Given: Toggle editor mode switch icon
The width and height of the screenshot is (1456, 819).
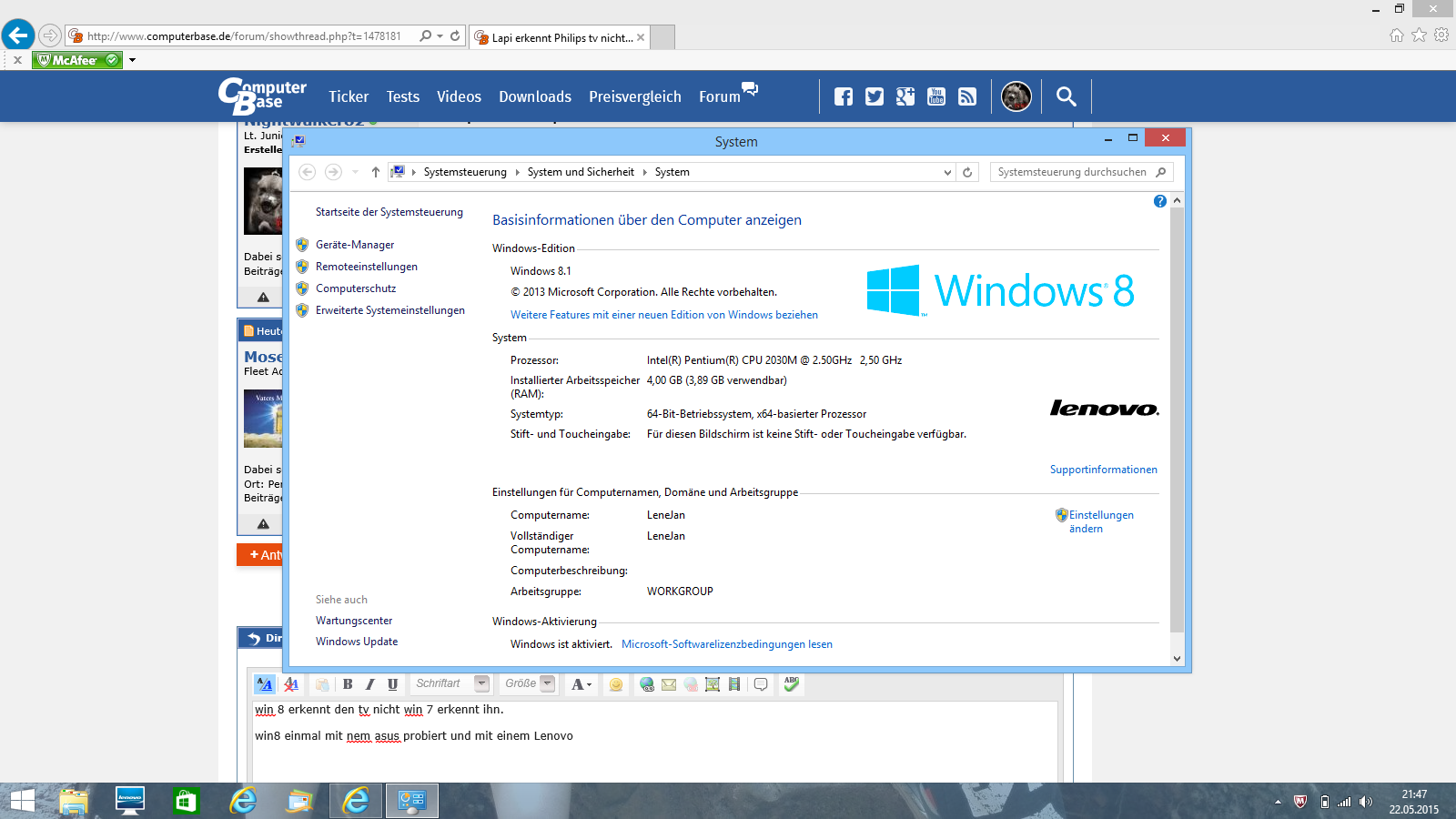Looking at the screenshot, I should coord(264,684).
